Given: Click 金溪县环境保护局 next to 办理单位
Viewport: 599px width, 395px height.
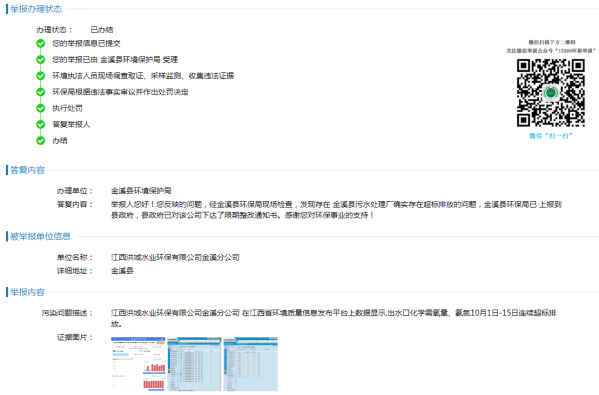Looking at the screenshot, I should tap(141, 191).
